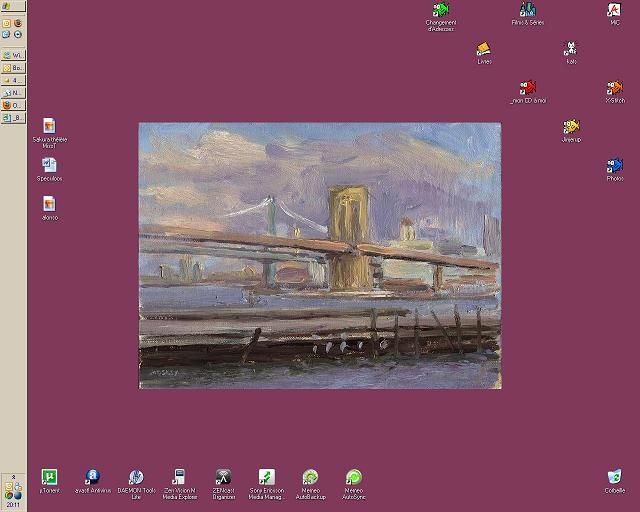The image size is (640, 512).
Task: Launch Memeo AutoBackup shortcut
Action: coord(311,484)
